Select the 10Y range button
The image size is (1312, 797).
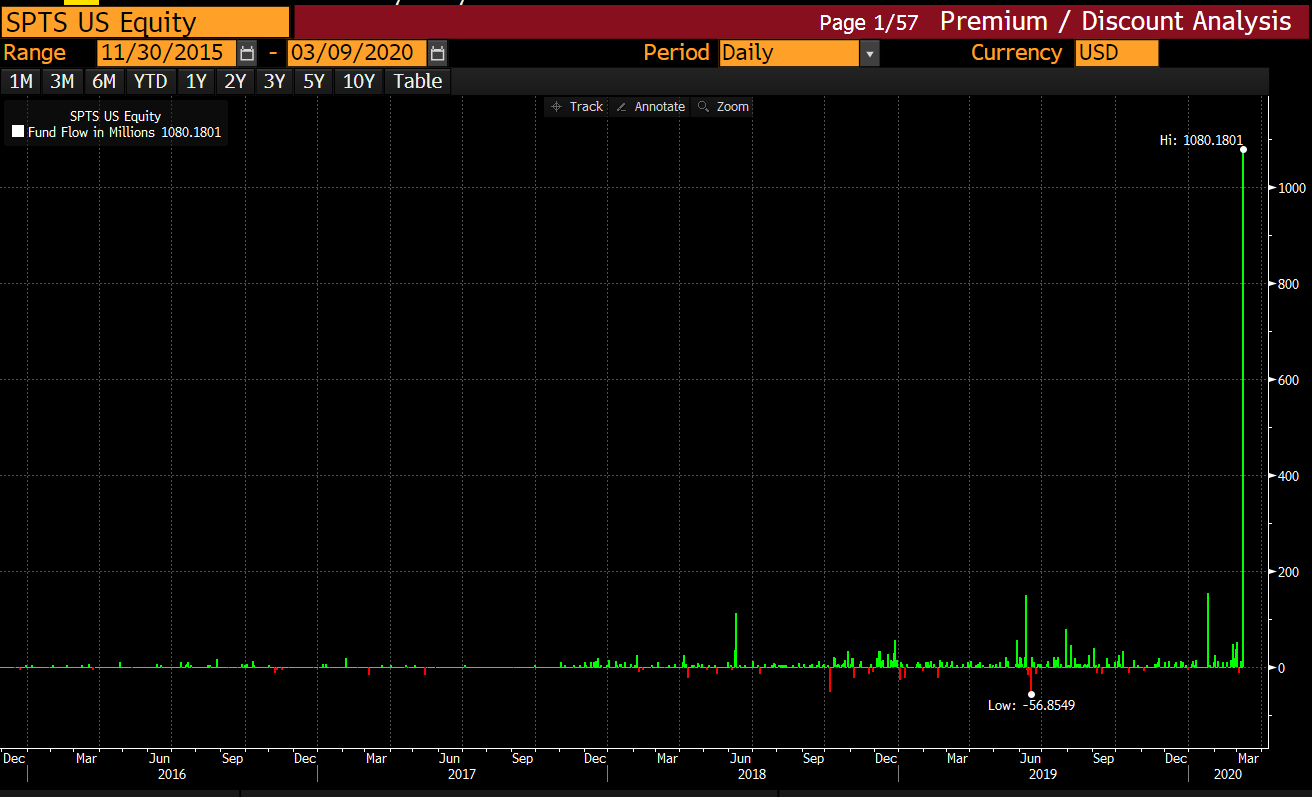click(x=358, y=81)
